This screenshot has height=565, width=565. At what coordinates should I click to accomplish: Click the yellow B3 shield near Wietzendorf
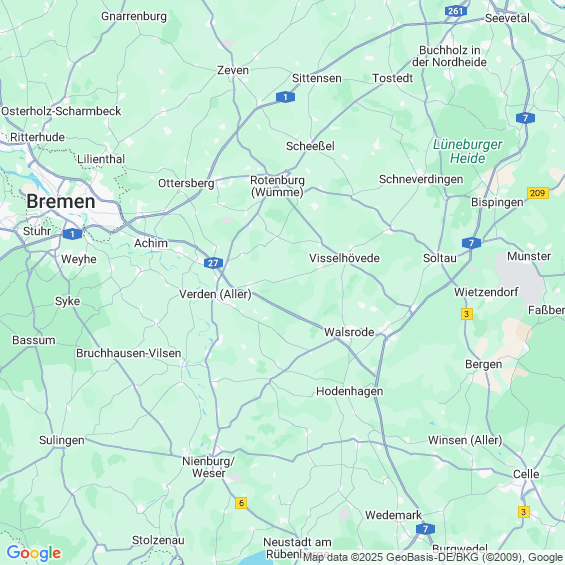click(x=467, y=314)
